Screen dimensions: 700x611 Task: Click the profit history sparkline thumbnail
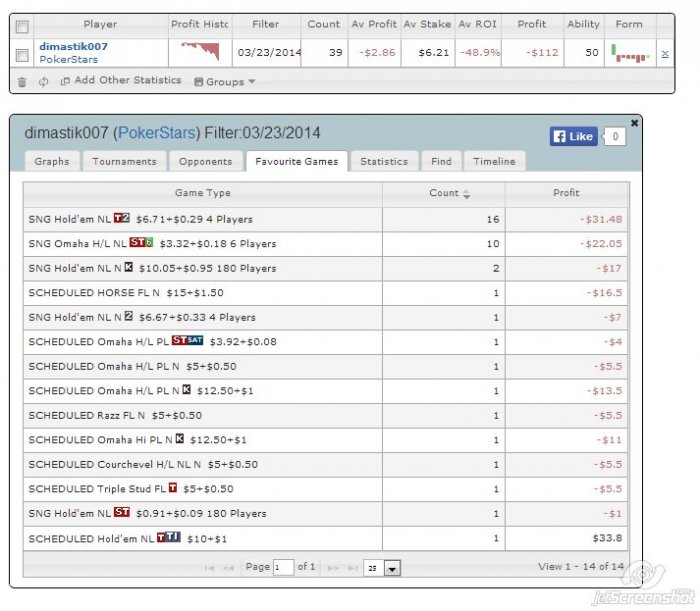click(200, 50)
